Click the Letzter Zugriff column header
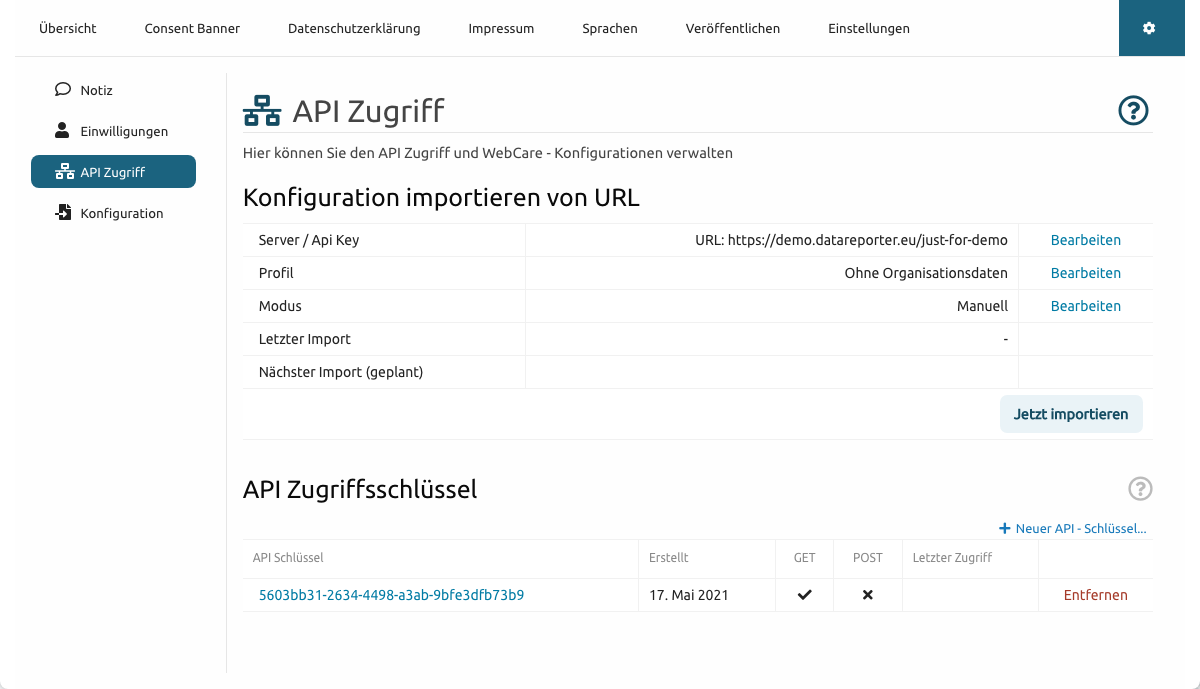Viewport: 1200px width, 689px height. (952, 558)
